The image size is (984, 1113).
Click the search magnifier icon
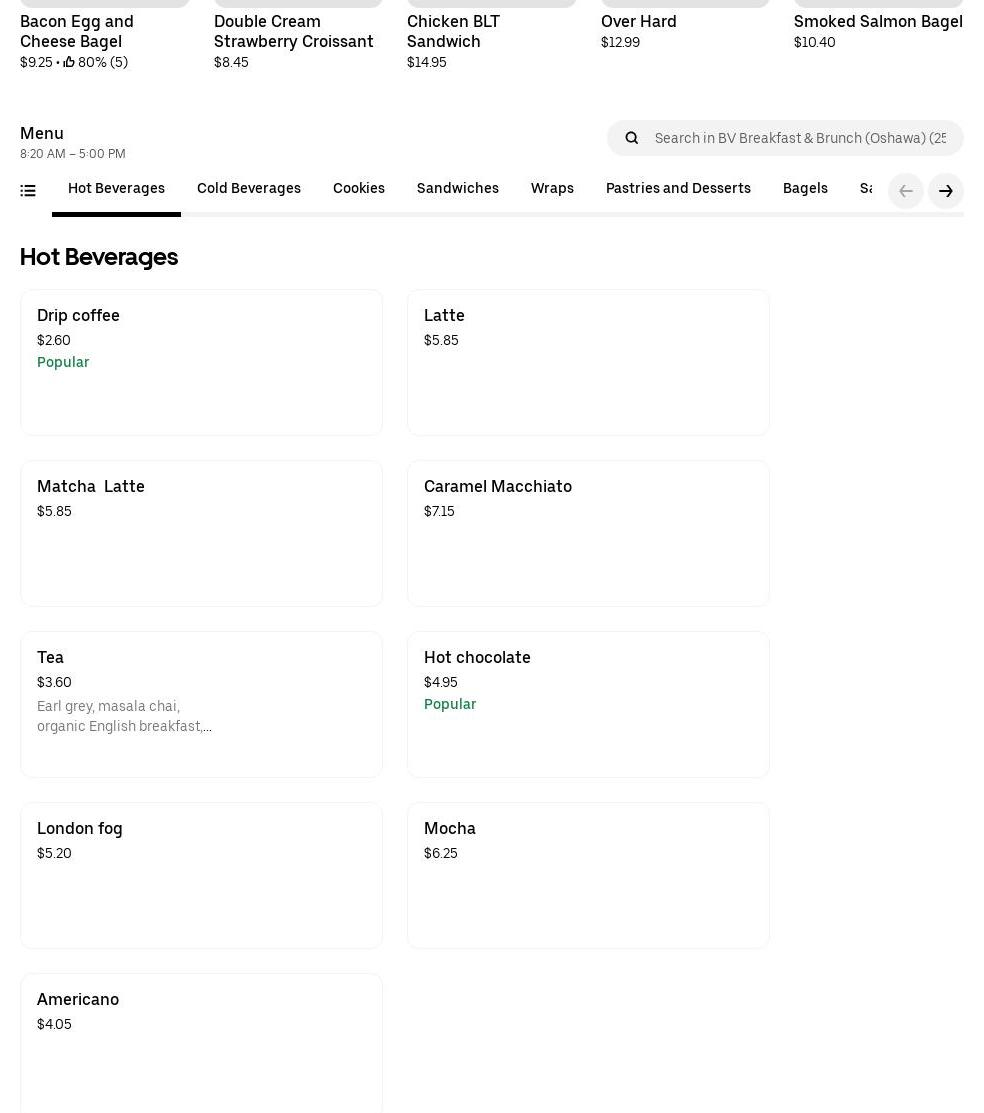tap(632, 138)
